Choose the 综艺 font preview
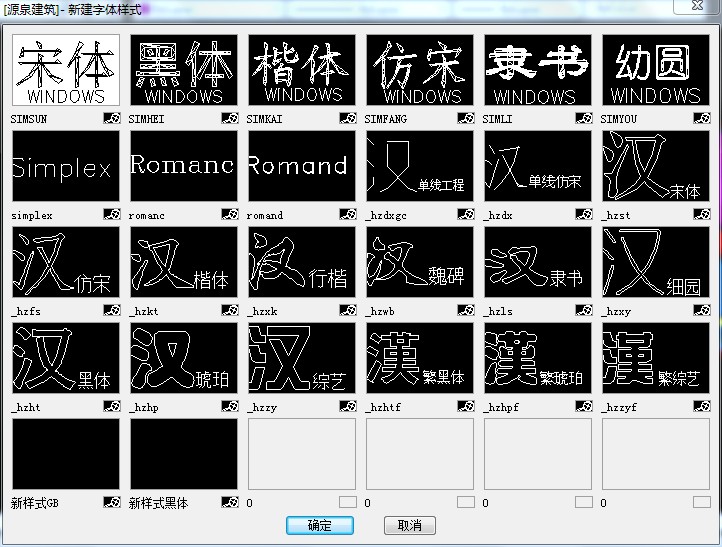Viewport: 722px width, 547px height. tap(302, 358)
